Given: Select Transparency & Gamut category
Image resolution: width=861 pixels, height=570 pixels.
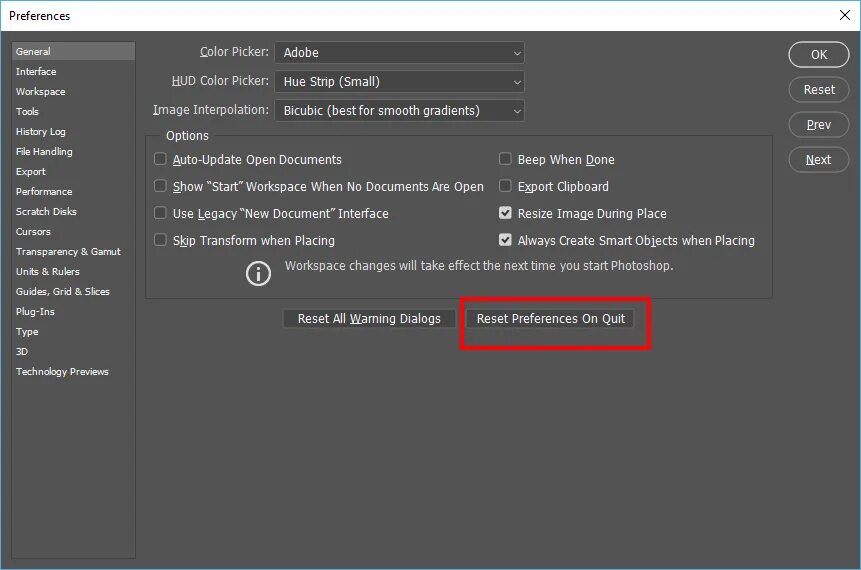Looking at the screenshot, I should coord(73,252).
